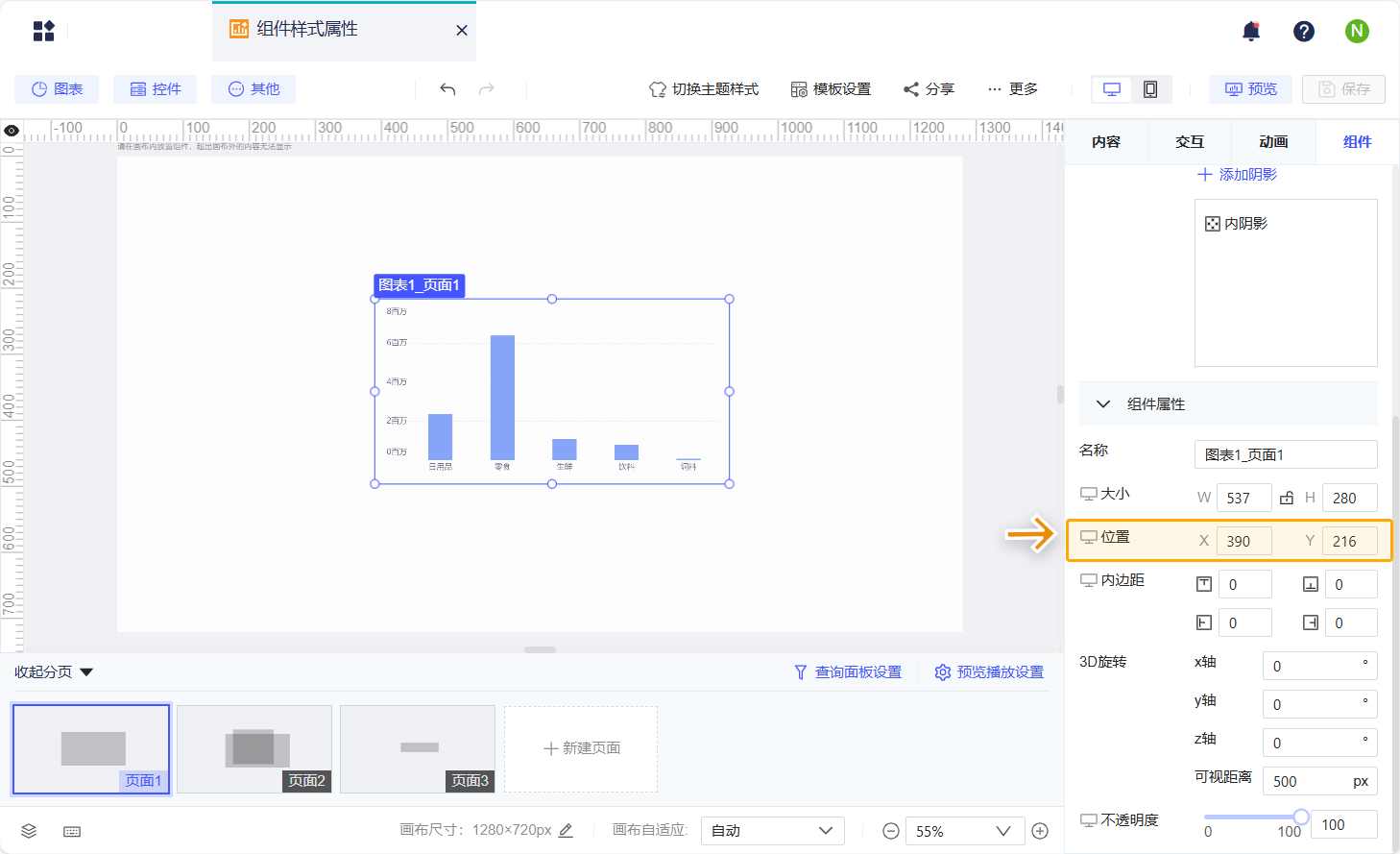This screenshot has height=854, width=1400.
Task: Click the z轴 rotation input
Action: (1319, 743)
